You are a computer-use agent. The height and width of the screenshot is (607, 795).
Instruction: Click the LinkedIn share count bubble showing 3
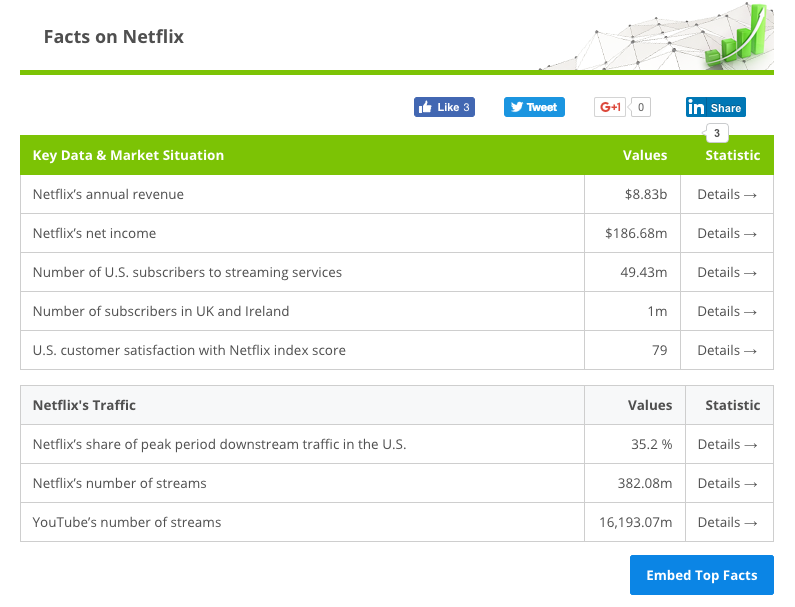pos(716,133)
